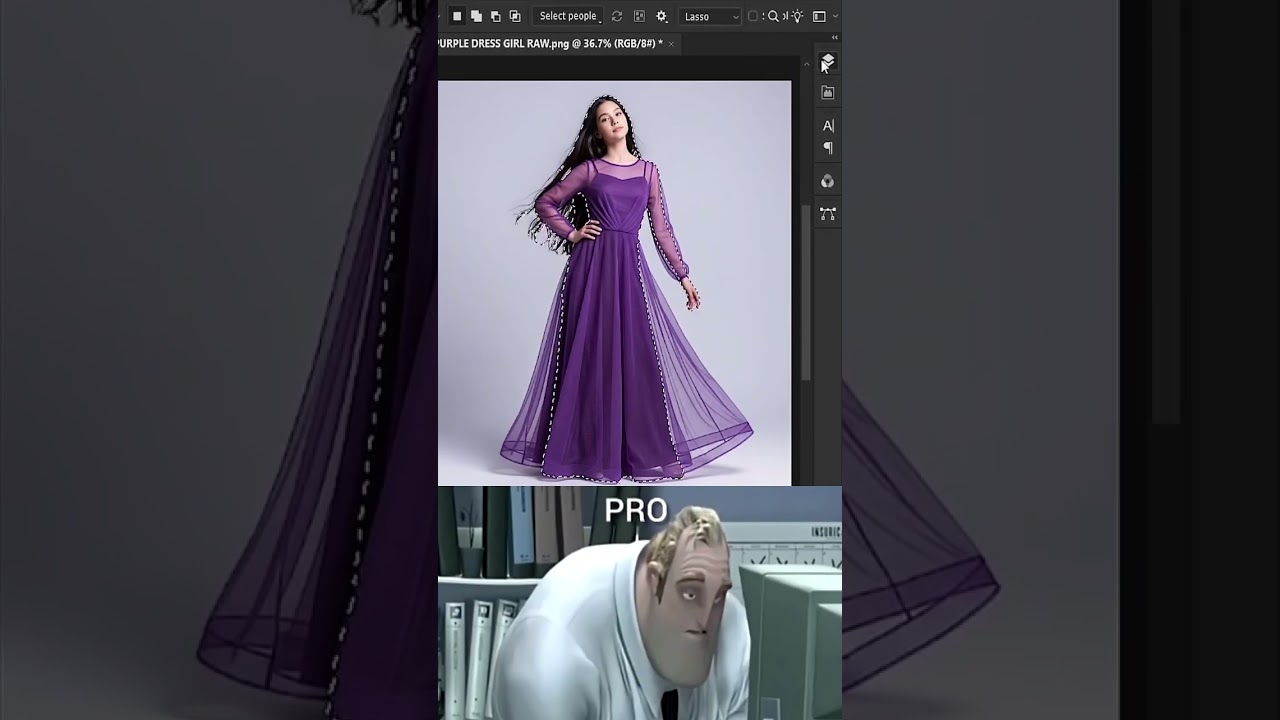Viewport: 1280px width, 720px height.
Task: Click the masked preview thumbnail icon
Action: click(640, 16)
